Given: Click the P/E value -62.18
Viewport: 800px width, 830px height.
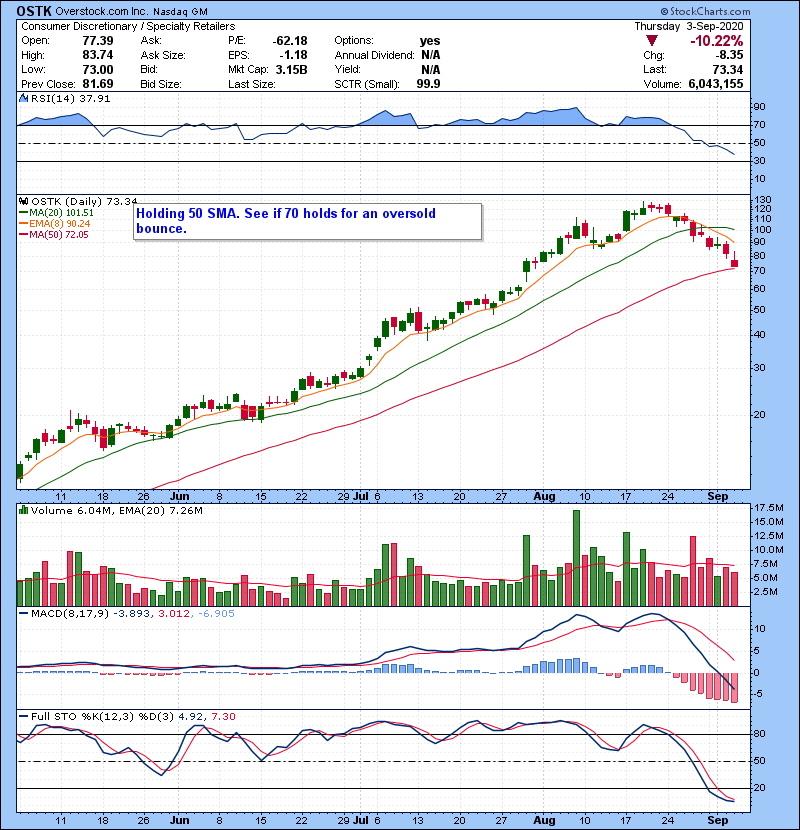Looking at the screenshot, I should (x=290, y=41).
